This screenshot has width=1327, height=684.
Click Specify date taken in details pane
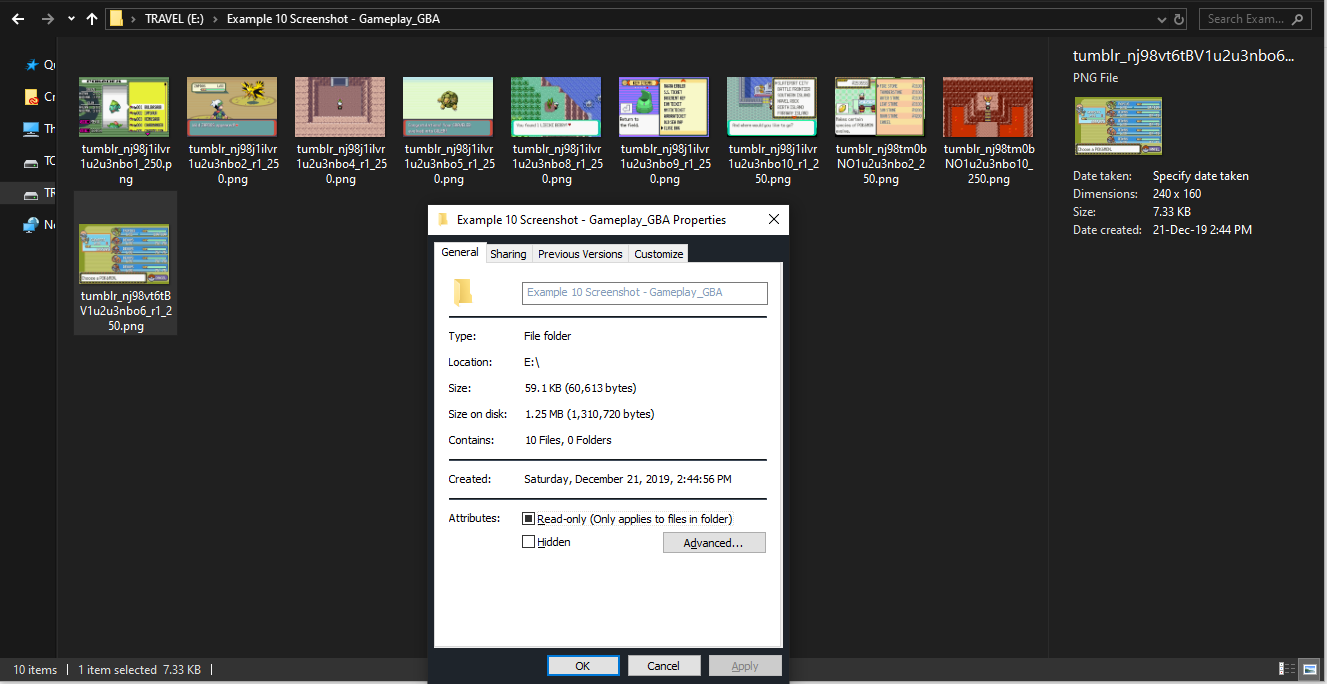(1200, 176)
